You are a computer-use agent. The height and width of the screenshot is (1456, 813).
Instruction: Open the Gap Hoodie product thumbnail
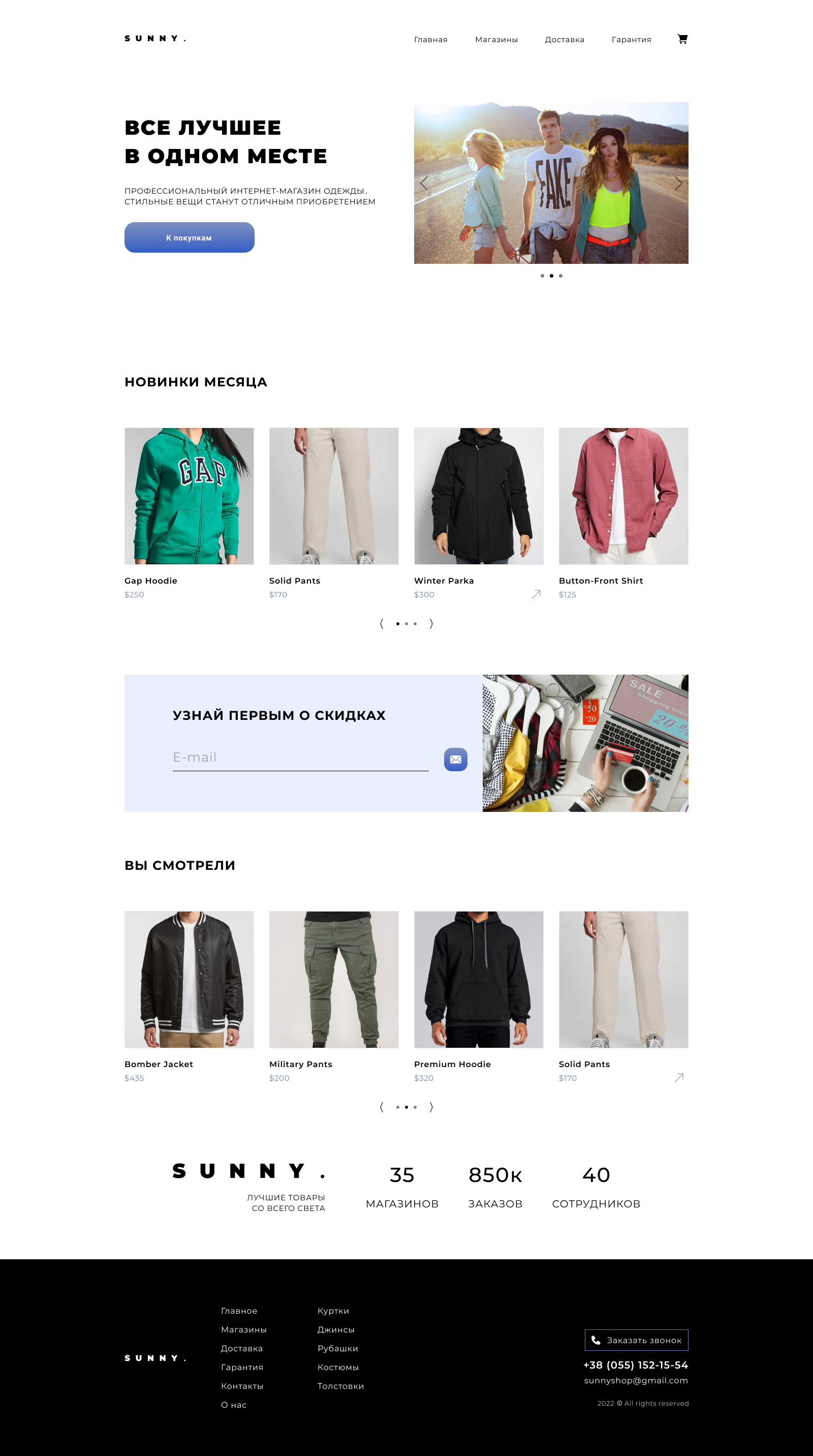(189, 496)
